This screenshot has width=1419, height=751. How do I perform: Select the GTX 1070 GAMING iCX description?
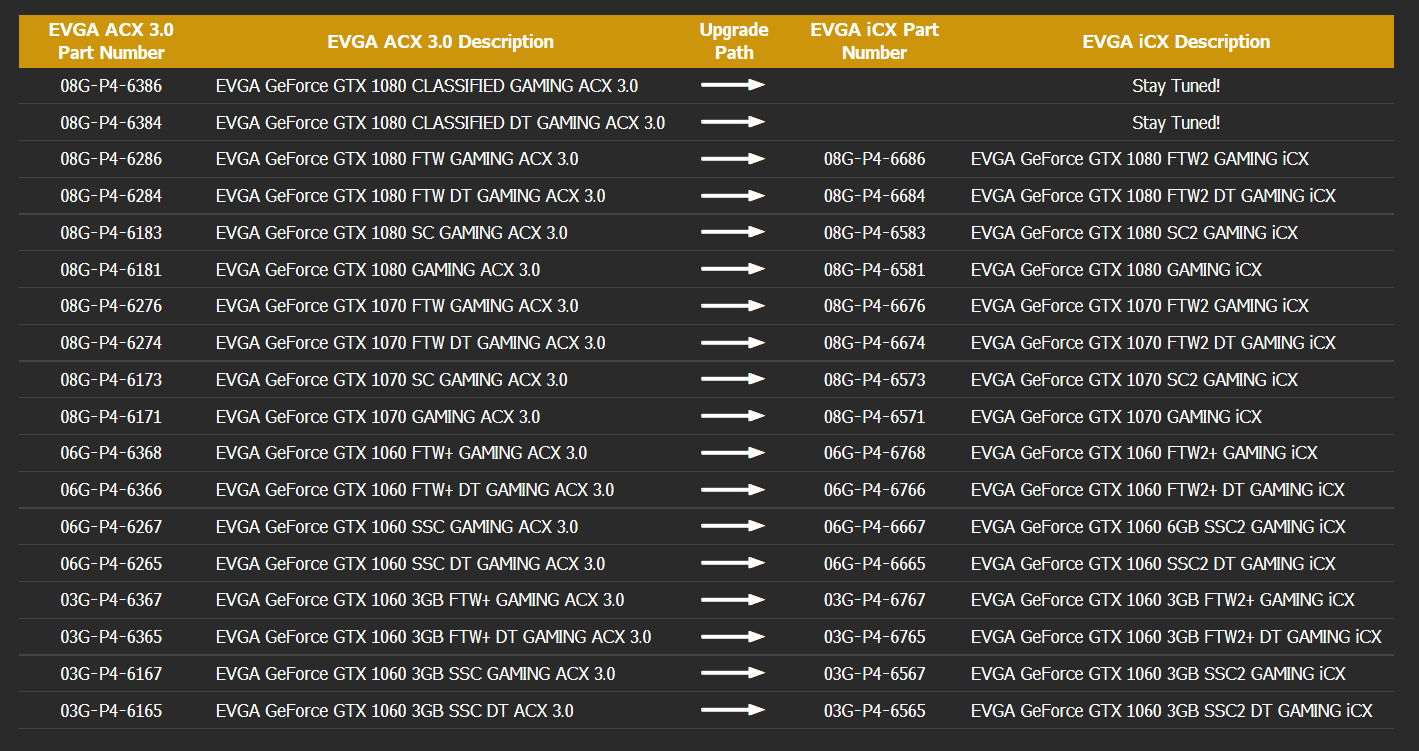coord(1116,417)
